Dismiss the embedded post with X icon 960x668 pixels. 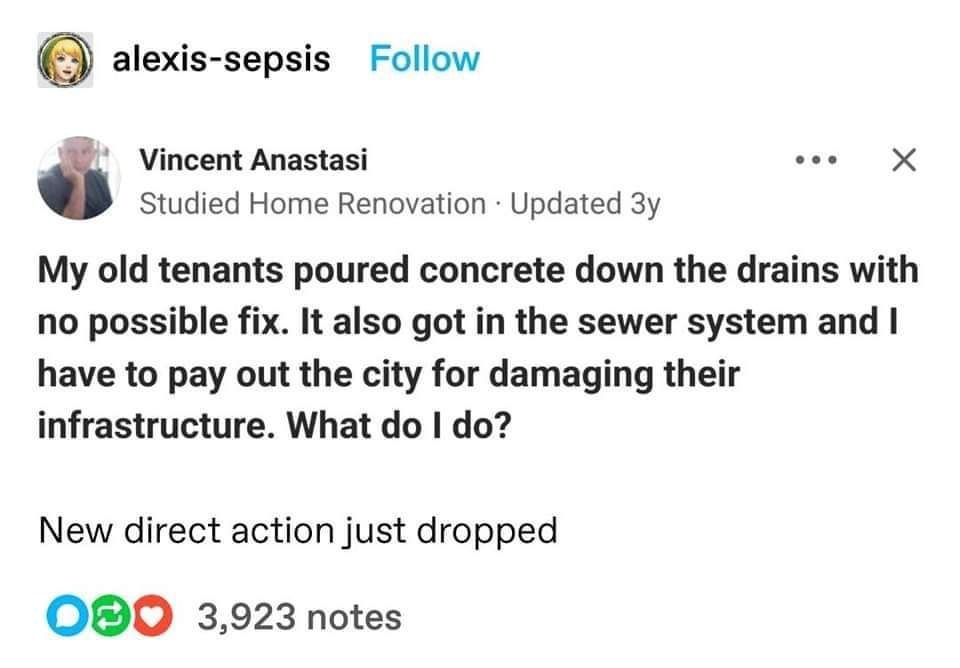903,160
